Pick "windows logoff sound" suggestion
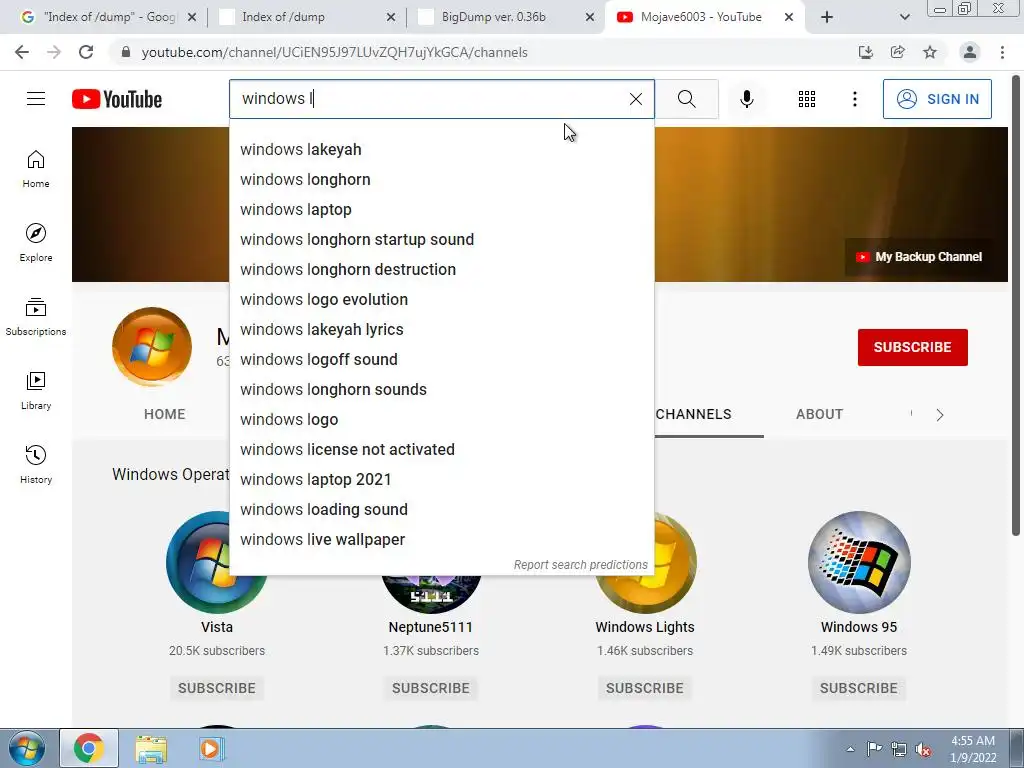The image size is (1024, 768). tap(441, 360)
